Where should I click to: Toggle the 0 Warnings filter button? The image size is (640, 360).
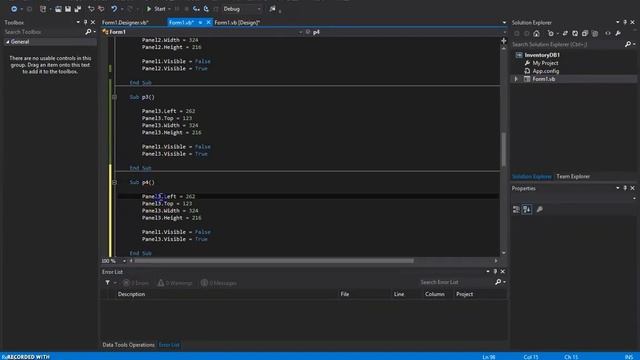[175, 282]
